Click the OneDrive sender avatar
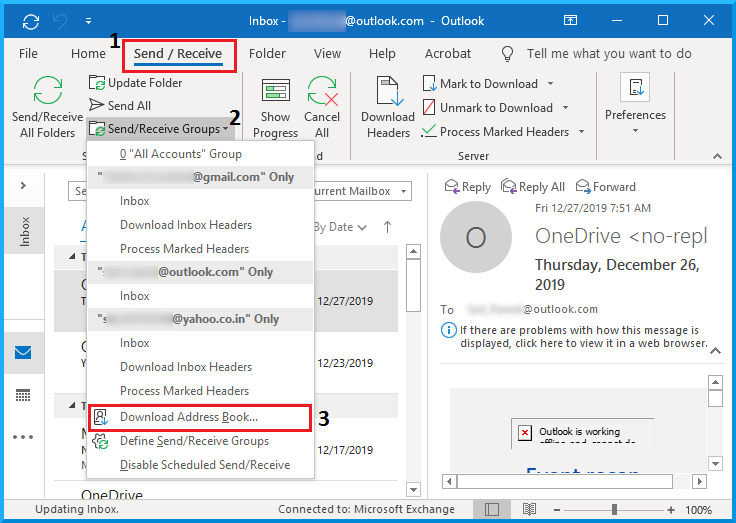This screenshot has height=523, width=736. point(475,237)
